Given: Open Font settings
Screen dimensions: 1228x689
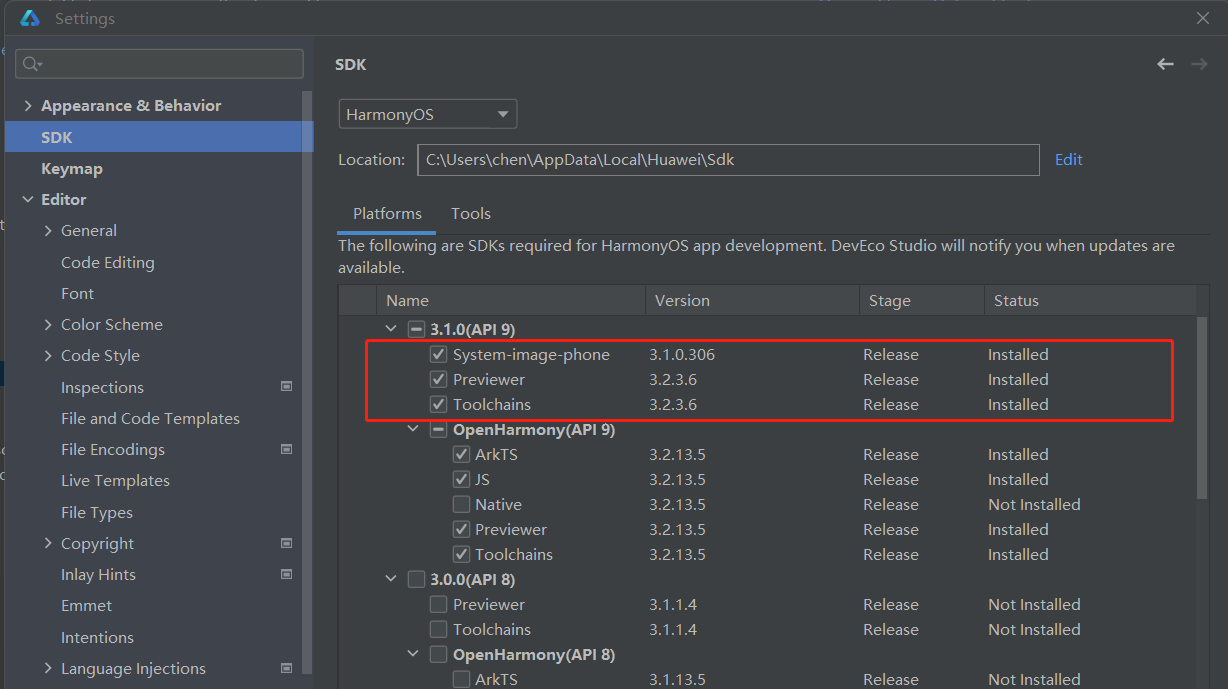Looking at the screenshot, I should (77, 293).
